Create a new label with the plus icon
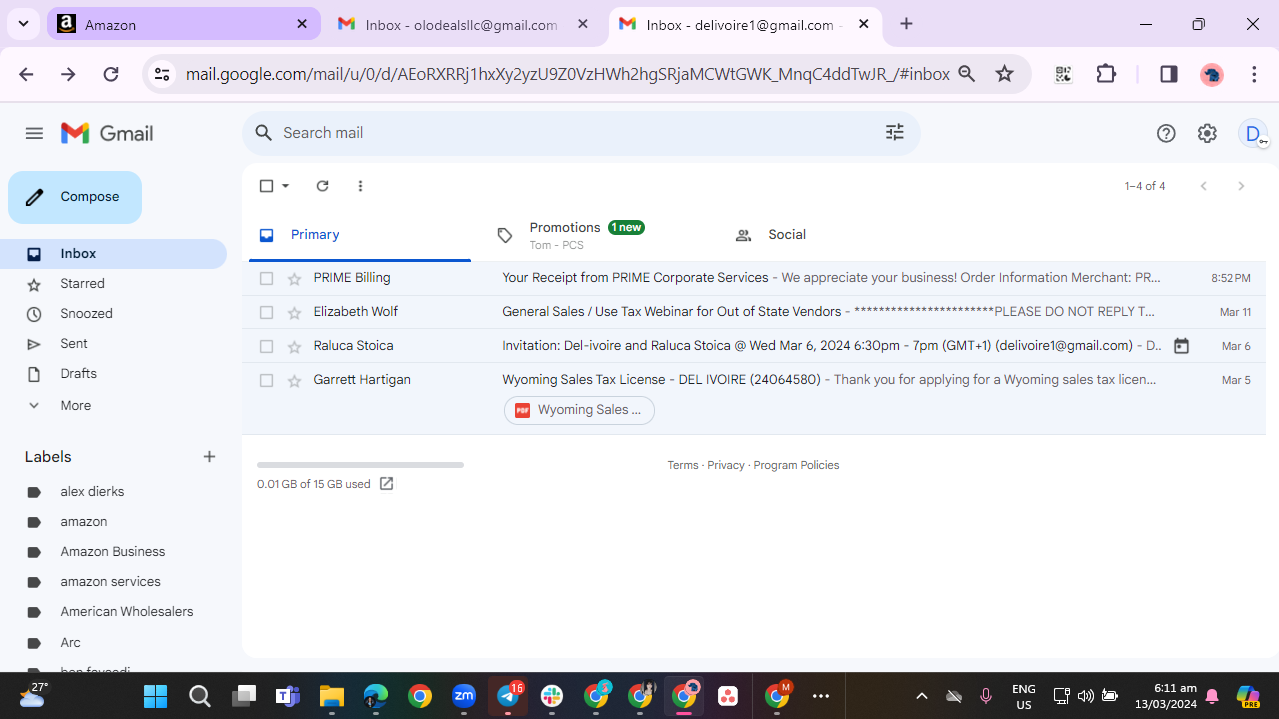The width and height of the screenshot is (1279, 719). (209, 457)
